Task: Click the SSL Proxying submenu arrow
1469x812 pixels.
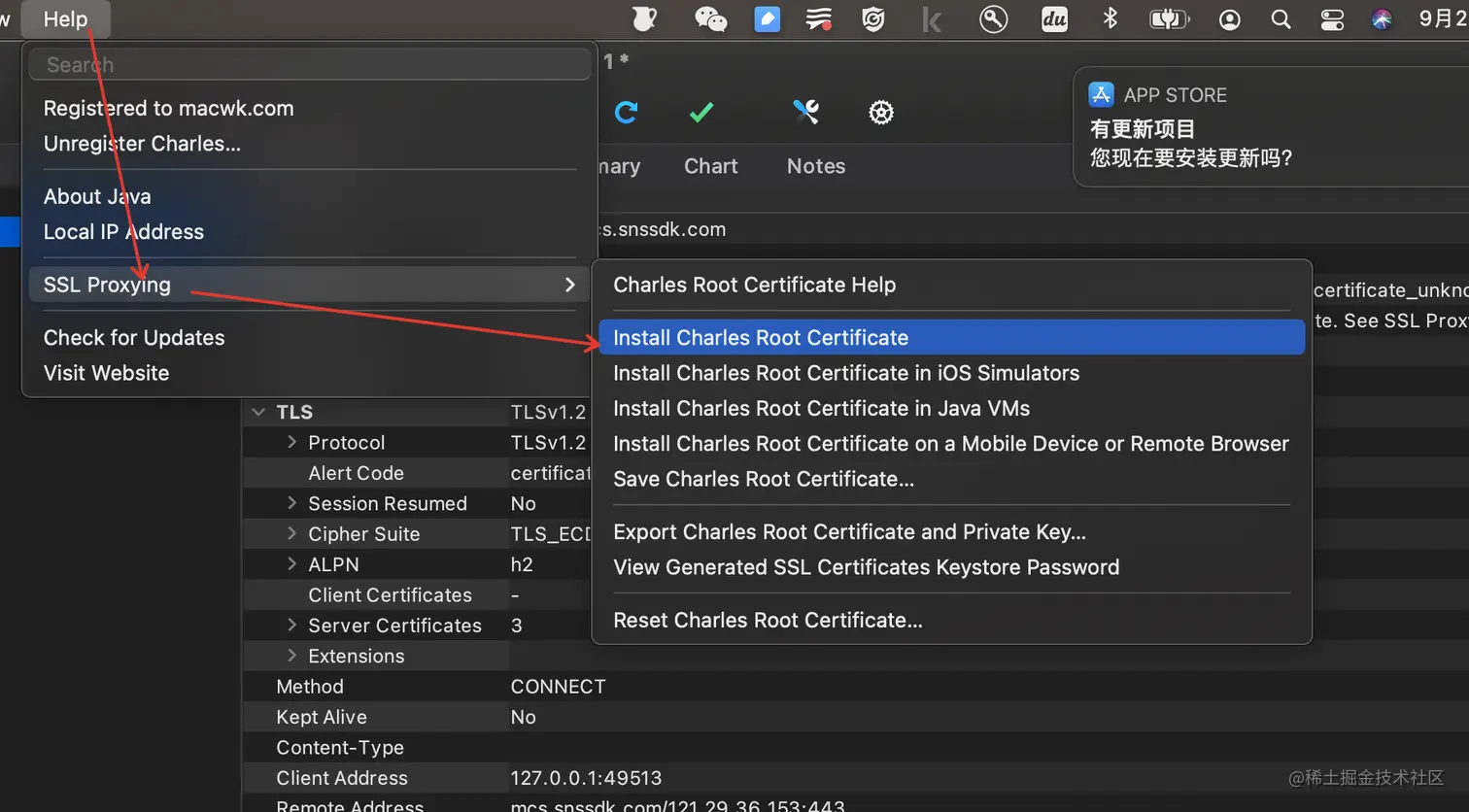Action: click(570, 285)
